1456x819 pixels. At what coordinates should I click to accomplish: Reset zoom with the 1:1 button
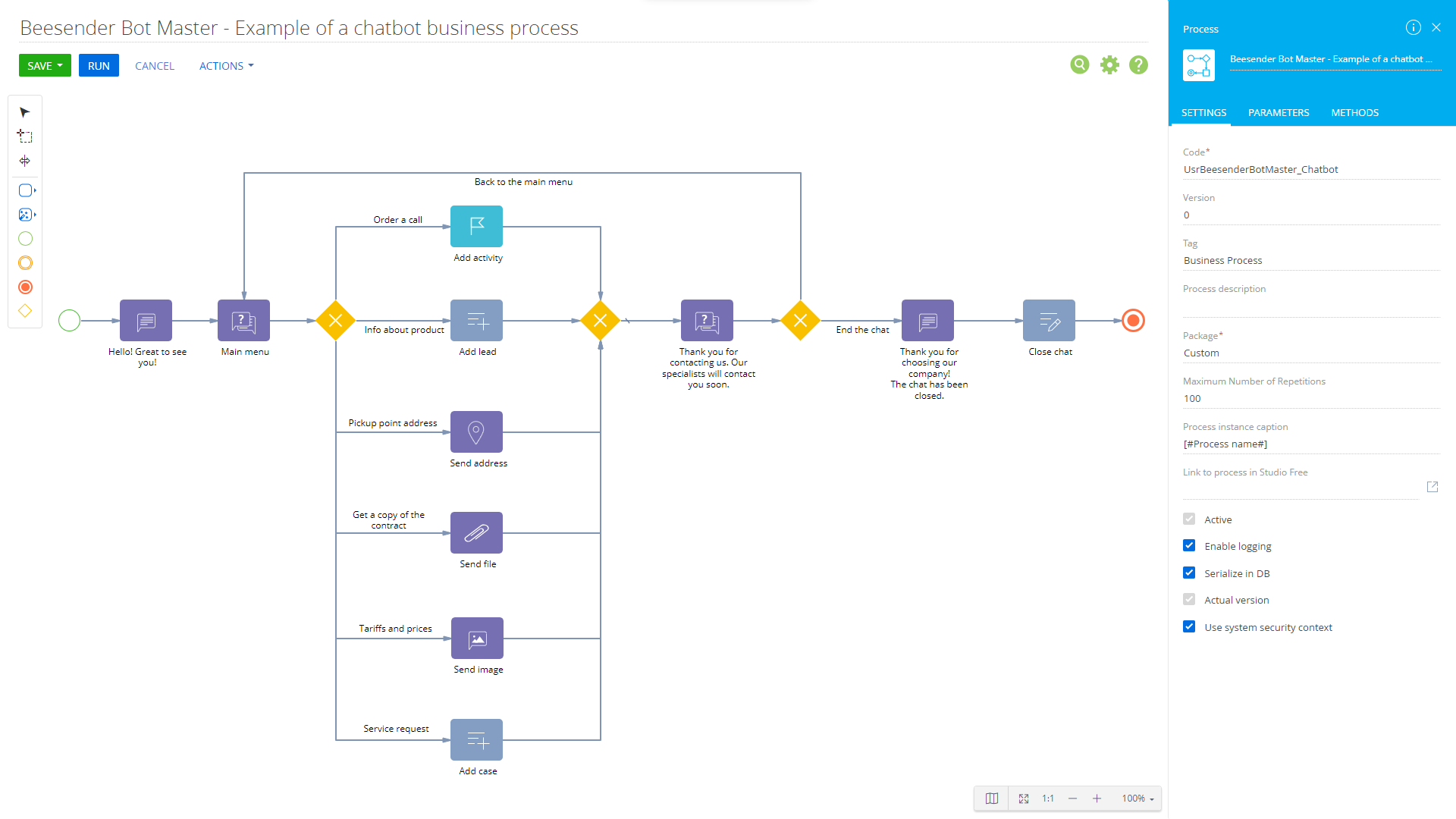click(x=1048, y=799)
